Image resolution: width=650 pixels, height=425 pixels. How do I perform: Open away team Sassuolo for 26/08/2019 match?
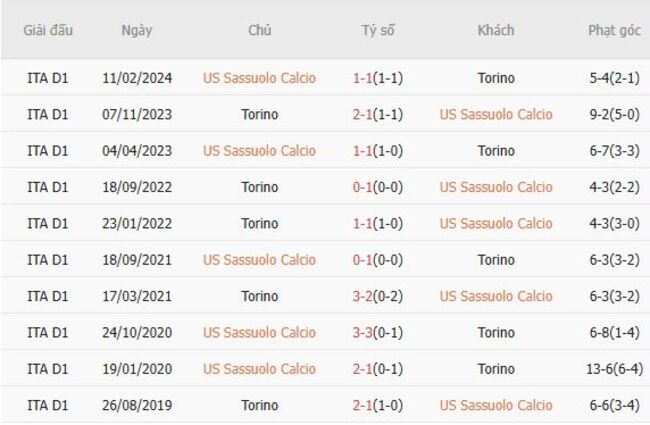coord(496,405)
